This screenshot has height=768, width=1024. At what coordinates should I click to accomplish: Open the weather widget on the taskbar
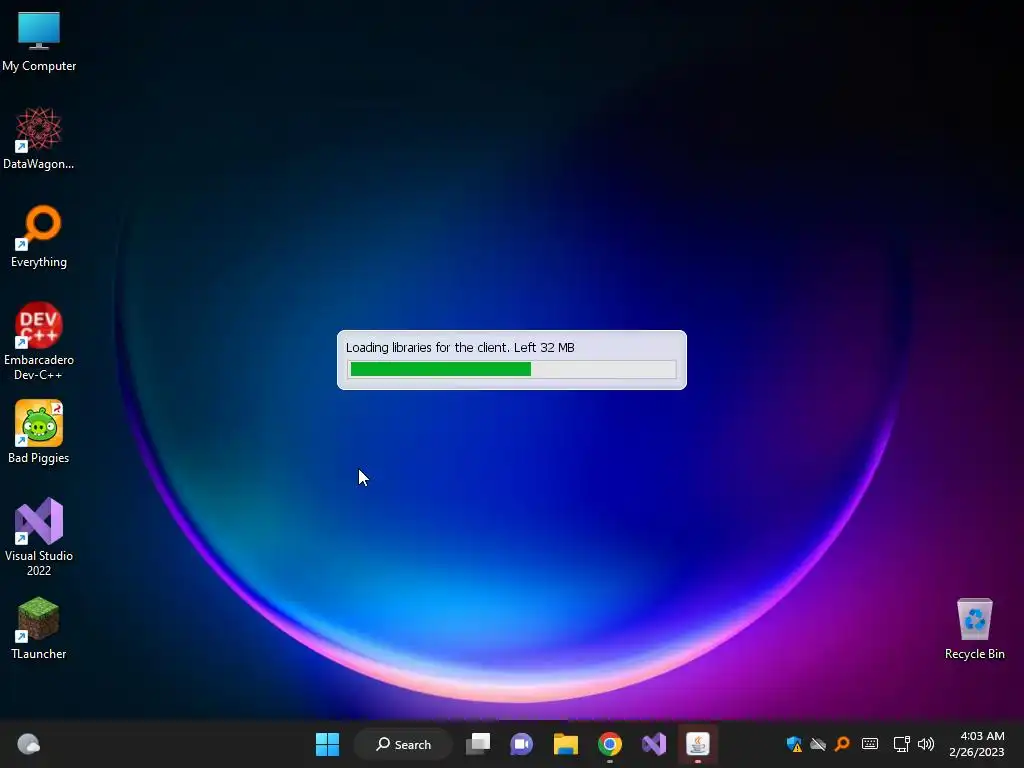28,744
